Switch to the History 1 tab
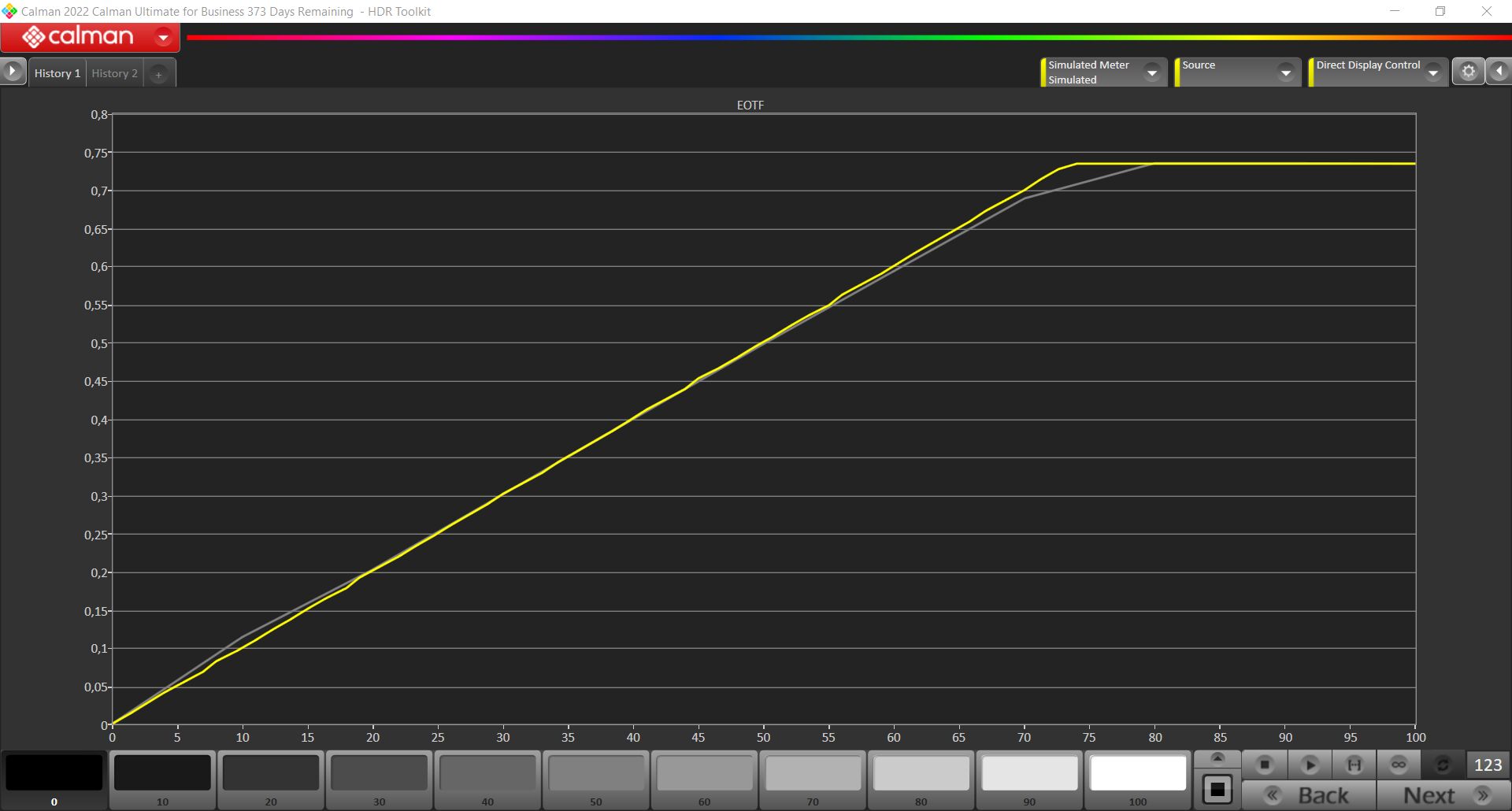The image size is (1512, 811). tap(57, 73)
